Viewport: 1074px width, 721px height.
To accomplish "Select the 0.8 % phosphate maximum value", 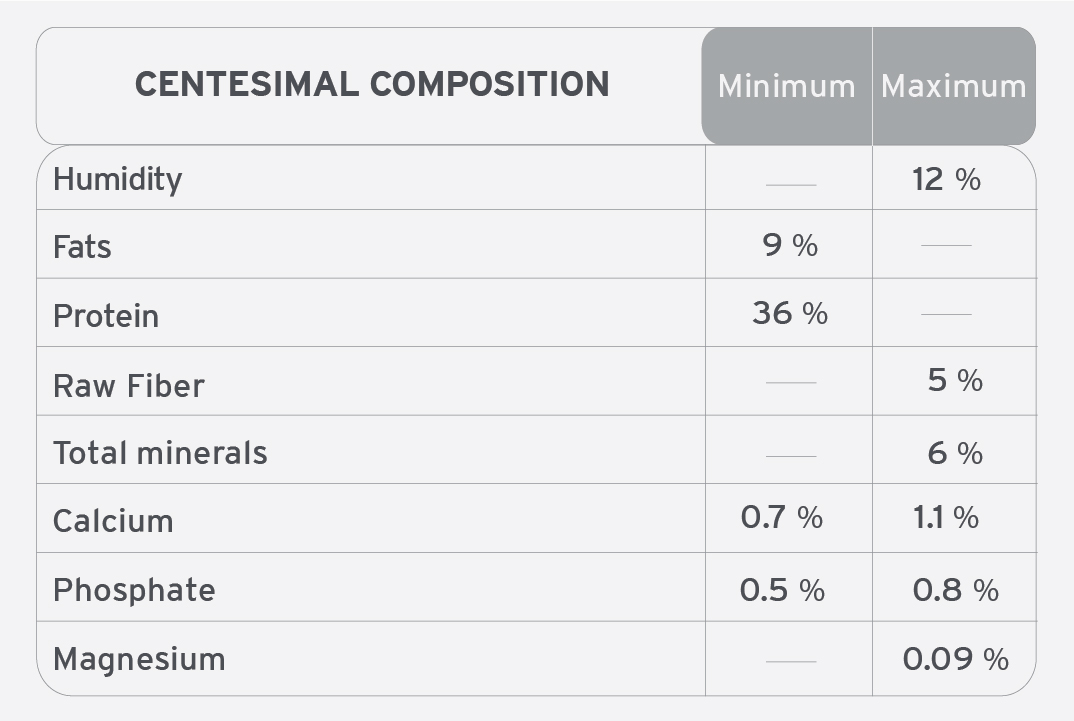I will click(956, 590).
